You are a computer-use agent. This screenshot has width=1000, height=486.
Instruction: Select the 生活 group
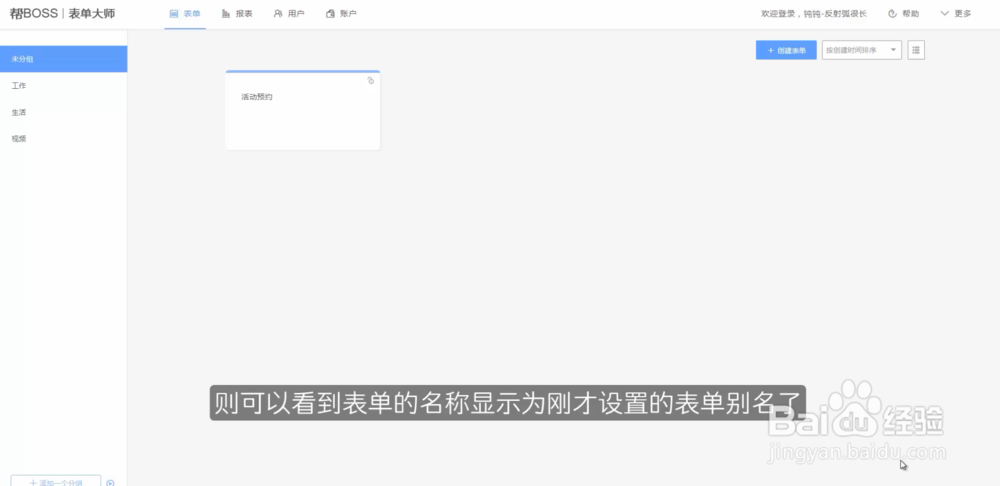[63, 112]
